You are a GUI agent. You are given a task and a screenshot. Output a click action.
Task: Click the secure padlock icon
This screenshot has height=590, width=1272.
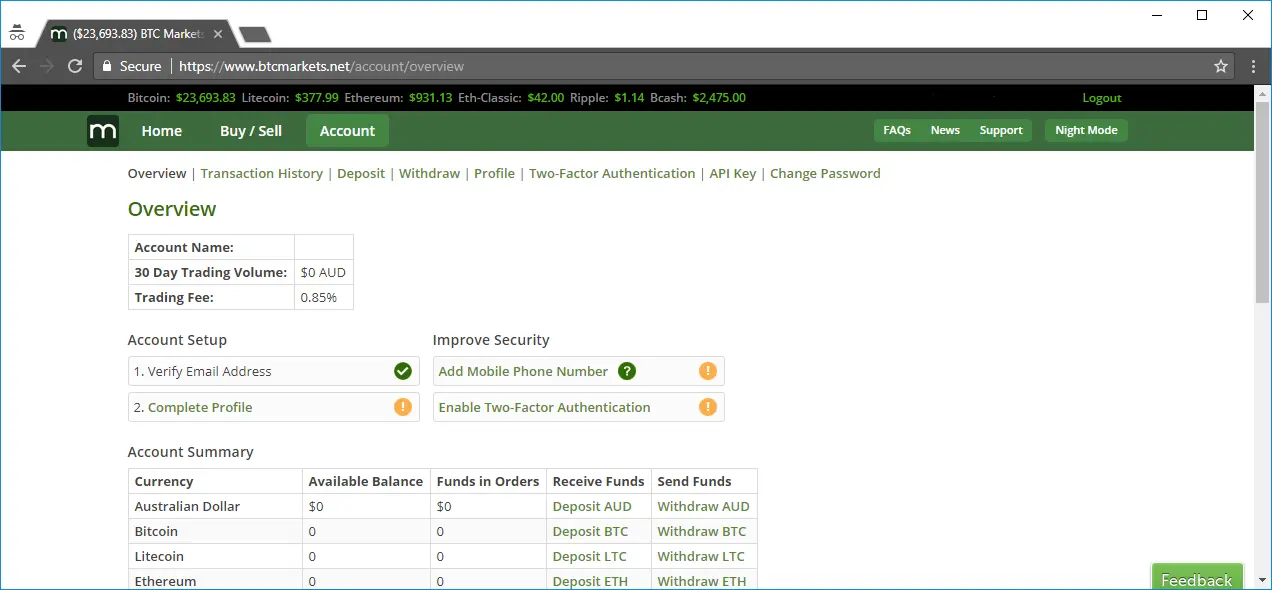tap(107, 66)
